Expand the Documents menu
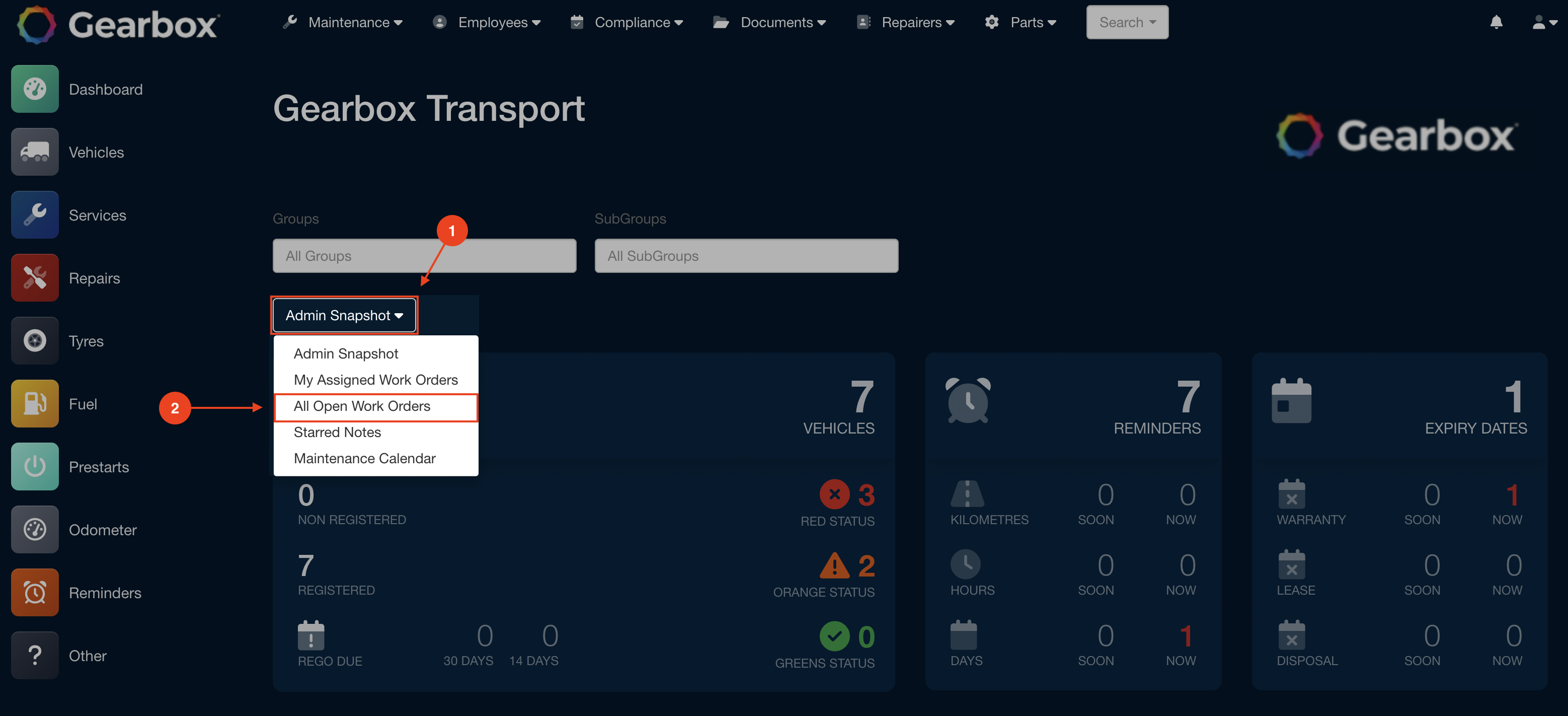 coord(769,23)
